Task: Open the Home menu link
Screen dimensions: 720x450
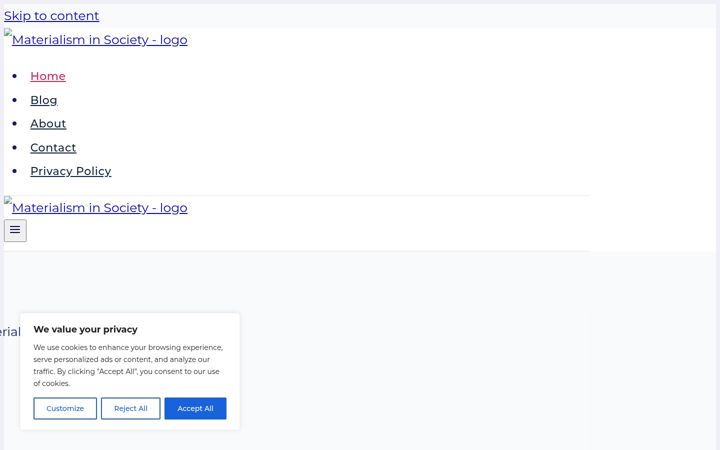Action: pyautogui.click(x=48, y=76)
